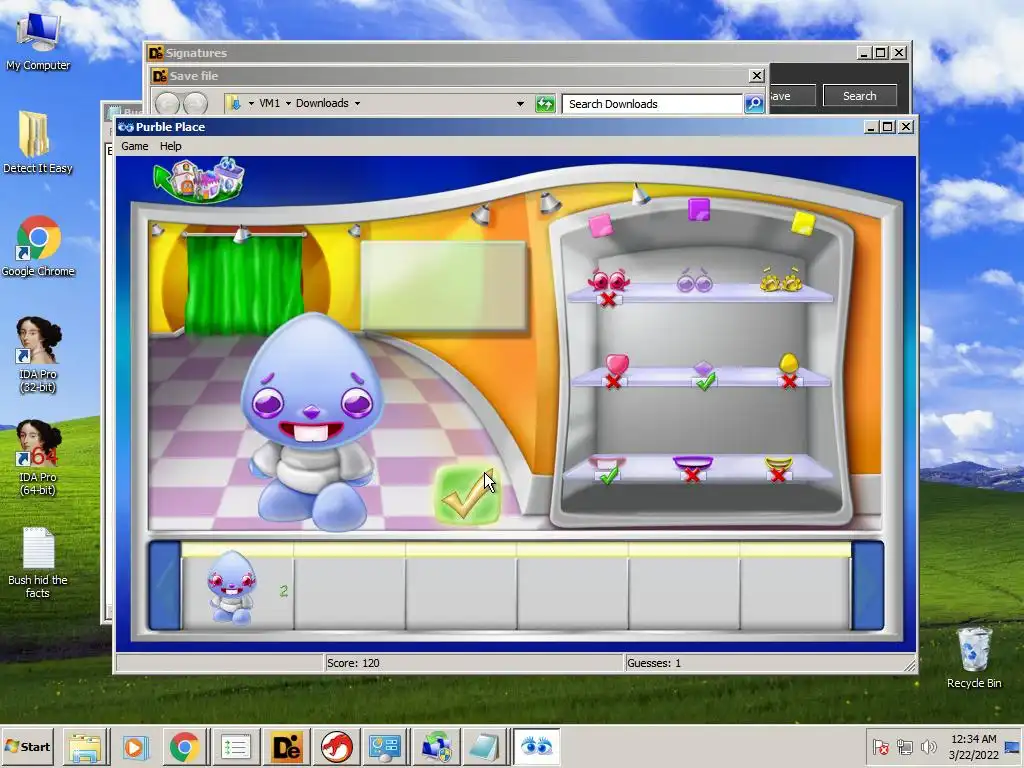Screen dimensions: 1024x768
Task: Select IDA Pro (64-bit) desktop shortcut
Action: [x=38, y=458]
